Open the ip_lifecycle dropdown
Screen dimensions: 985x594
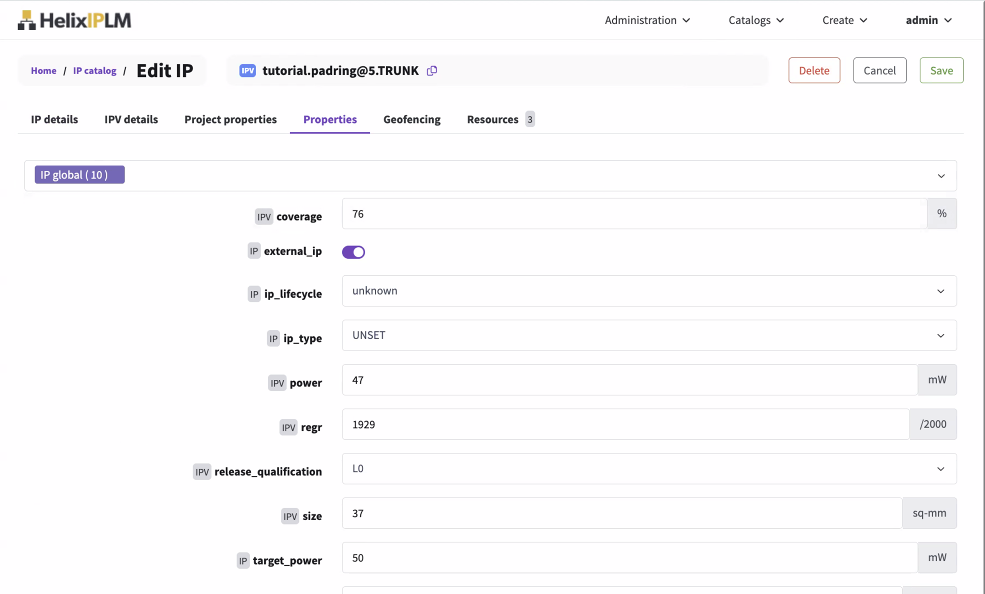648,291
